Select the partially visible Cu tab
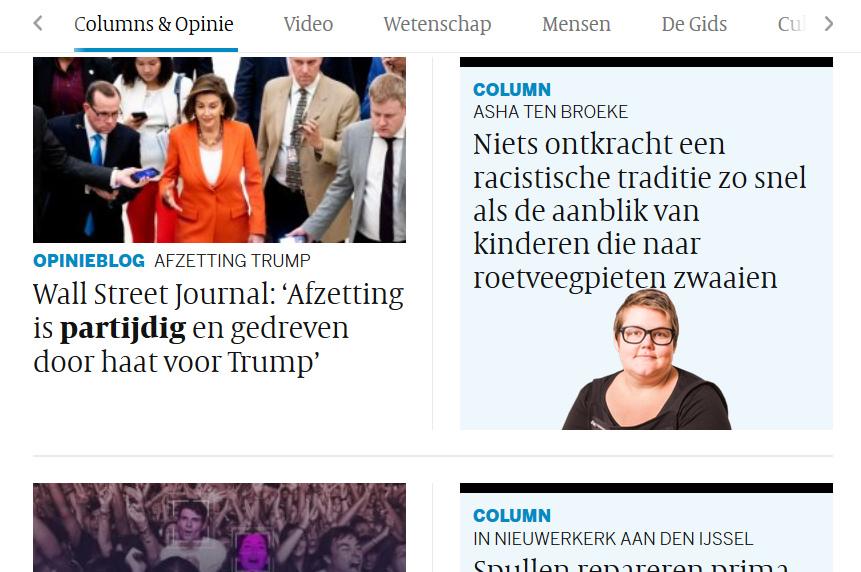 (791, 24)
